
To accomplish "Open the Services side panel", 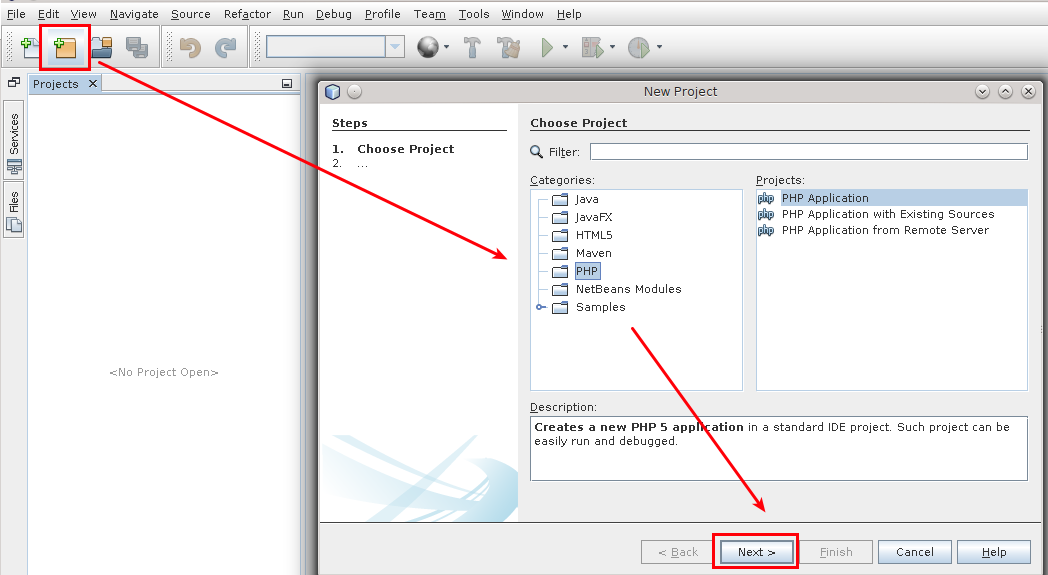I will 14,139.
